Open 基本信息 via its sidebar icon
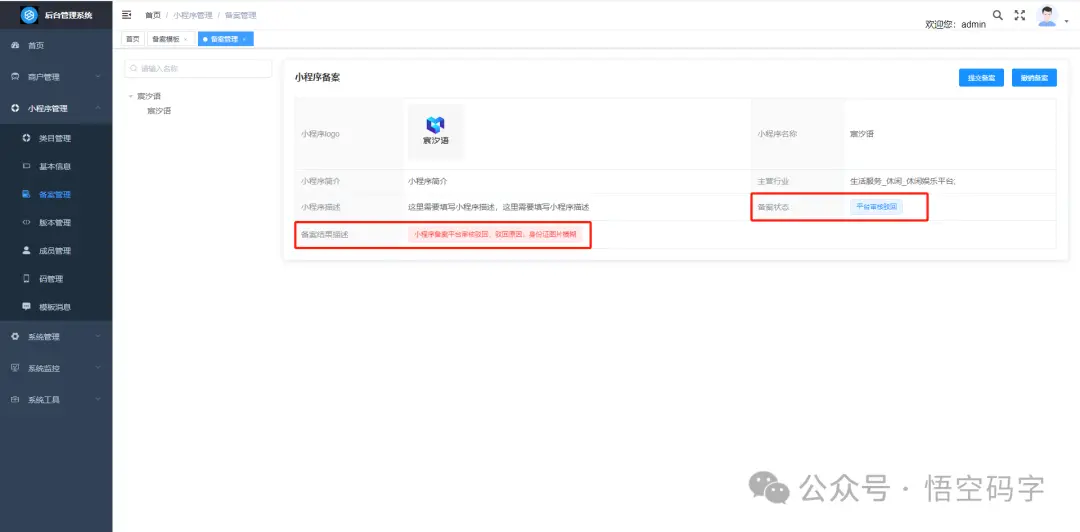 (26, 166)
